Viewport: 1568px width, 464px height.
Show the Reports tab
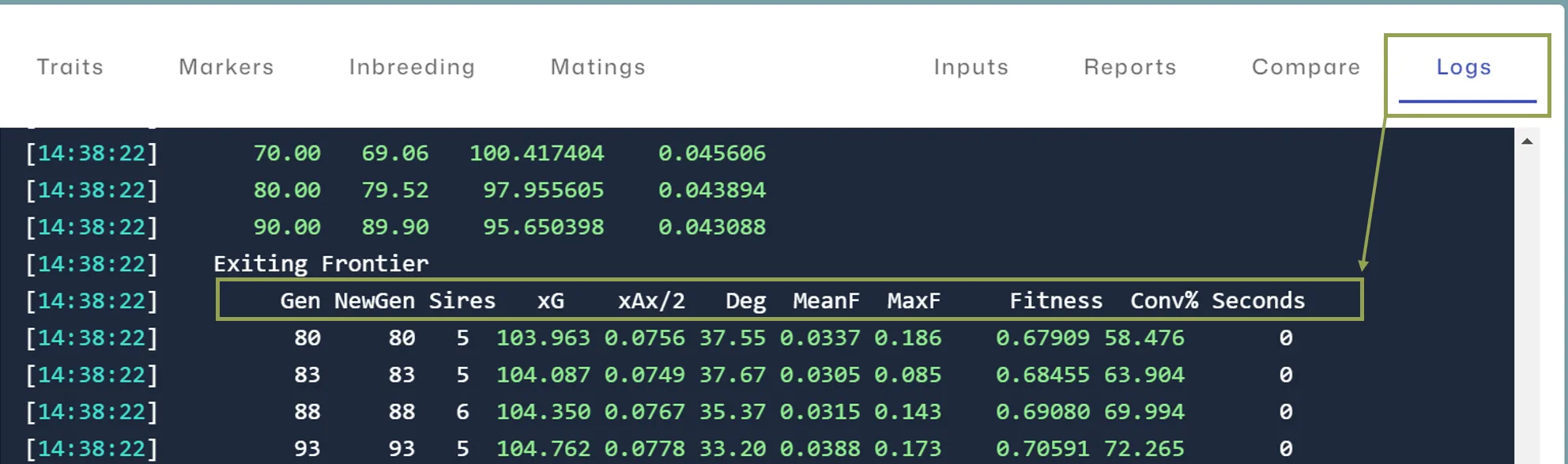(x=1130, y=67)
